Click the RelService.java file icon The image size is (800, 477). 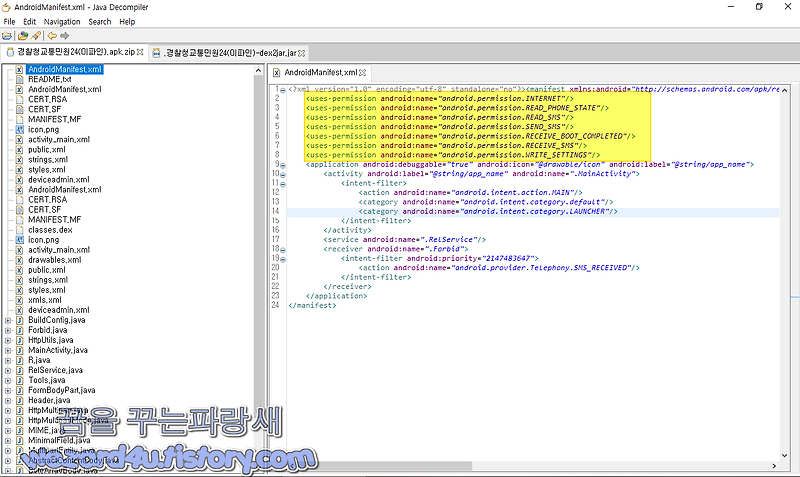(x=19, y=370)
